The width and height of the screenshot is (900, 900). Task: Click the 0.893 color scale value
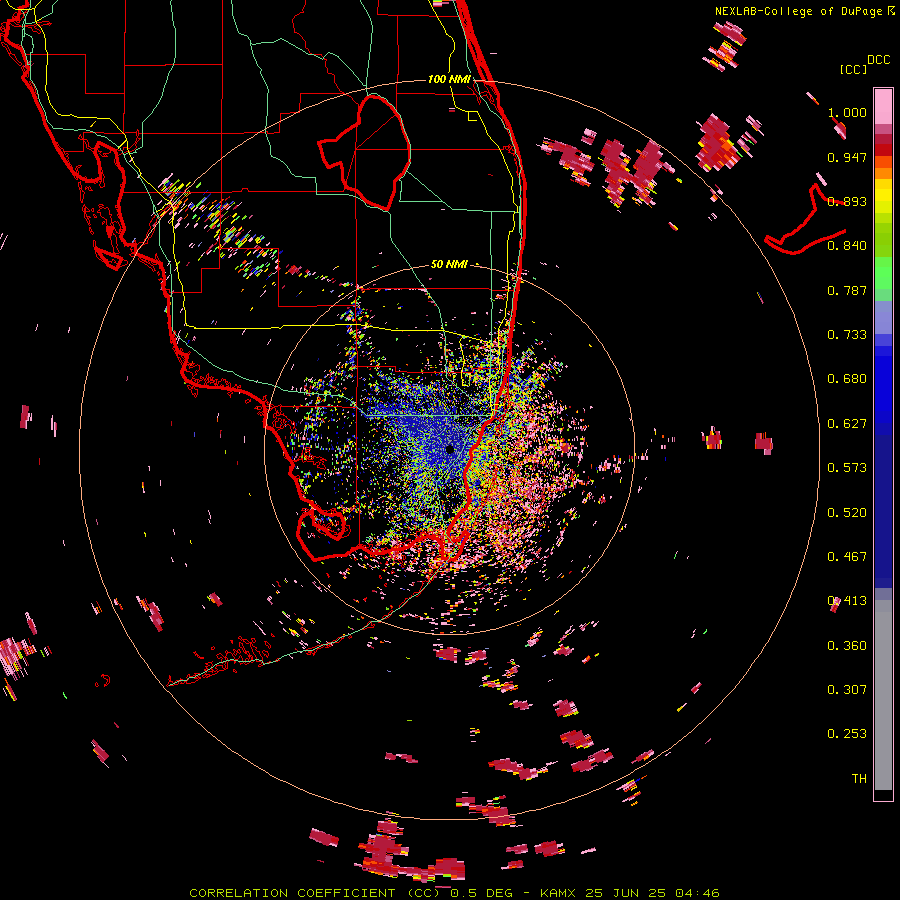847,201
